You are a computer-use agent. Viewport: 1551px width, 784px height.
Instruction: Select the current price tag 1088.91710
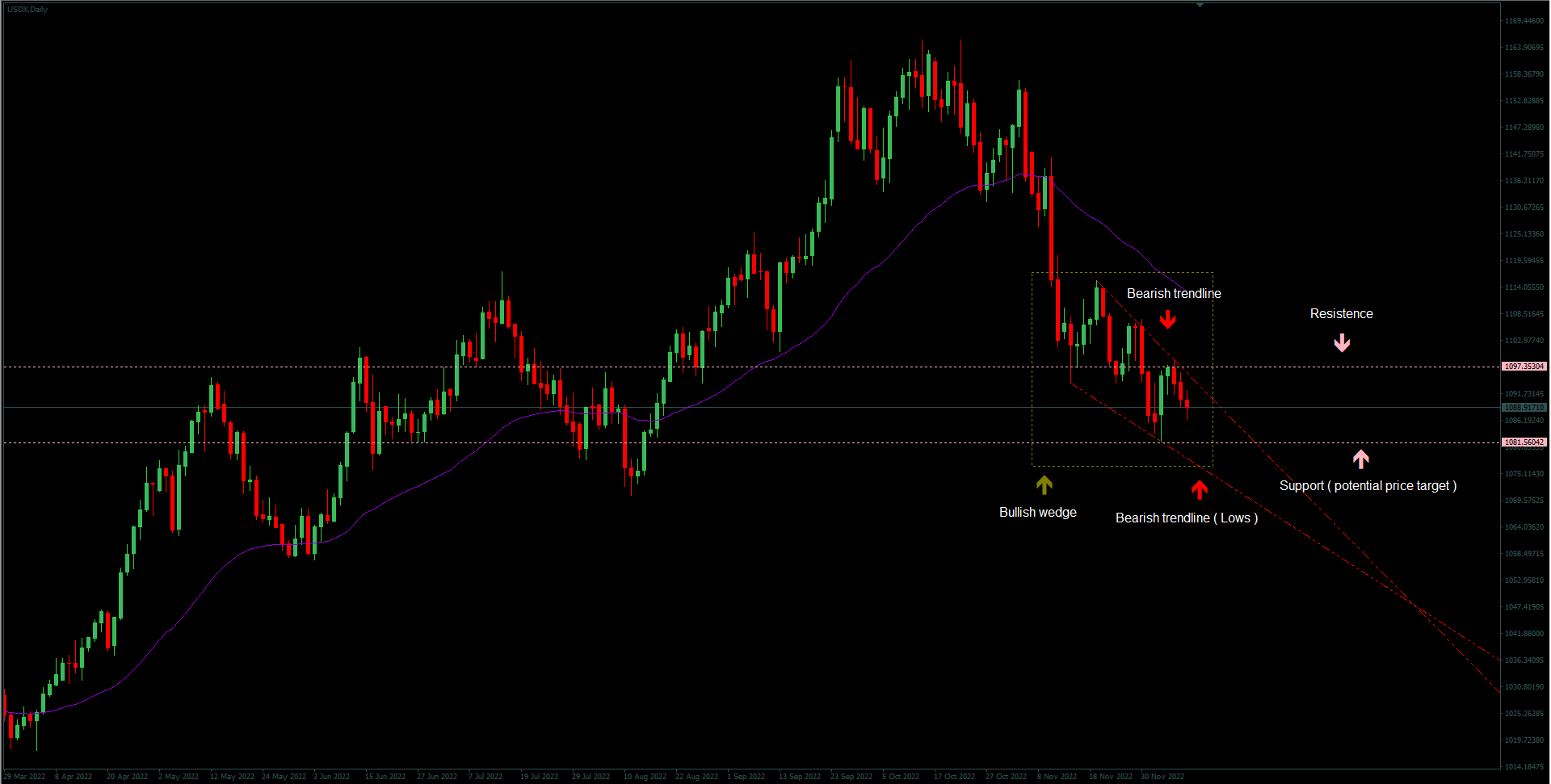(1524, 408)
